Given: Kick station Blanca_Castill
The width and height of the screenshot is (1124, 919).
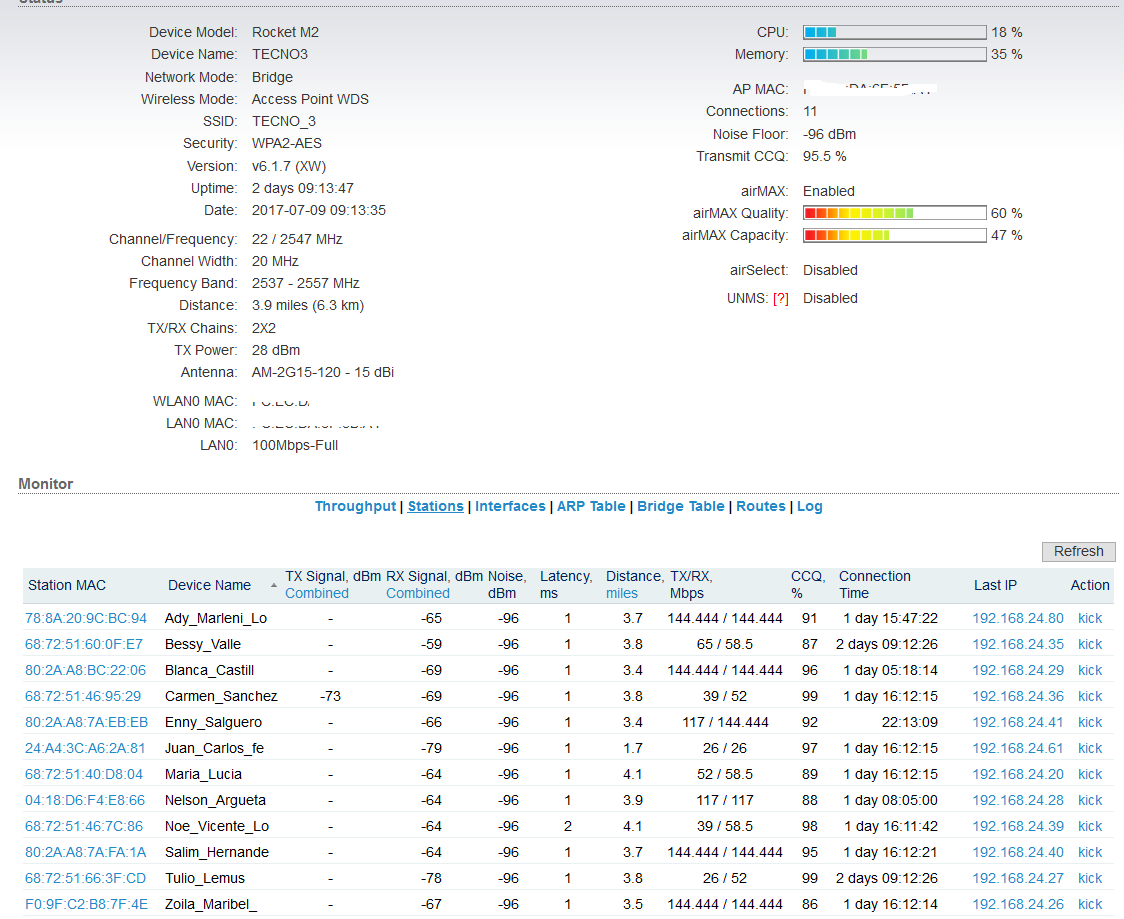Looking at the screenshot, I should [x=1090, y=670].
